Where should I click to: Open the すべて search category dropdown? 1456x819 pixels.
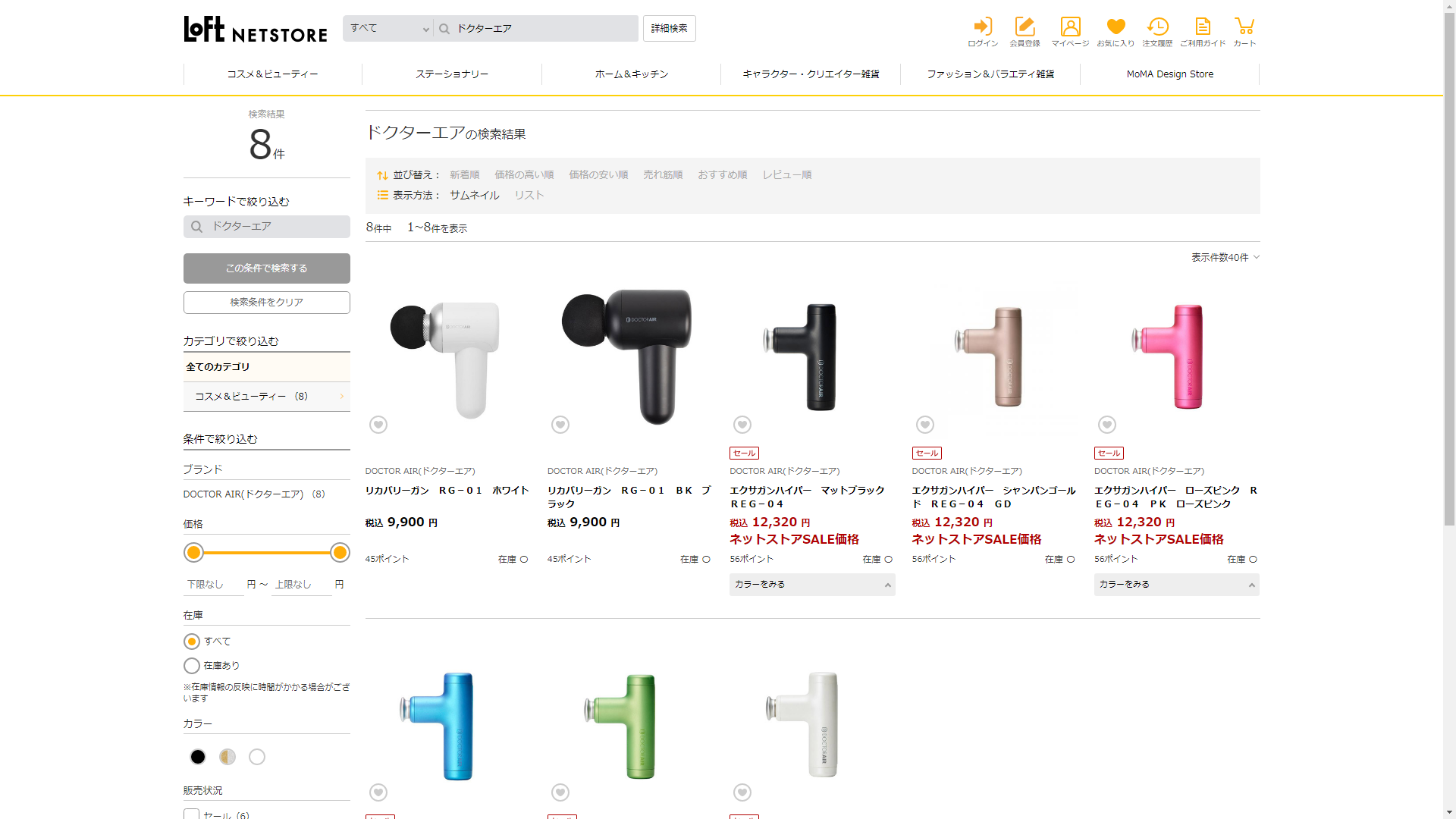click(x=388, y=29)
